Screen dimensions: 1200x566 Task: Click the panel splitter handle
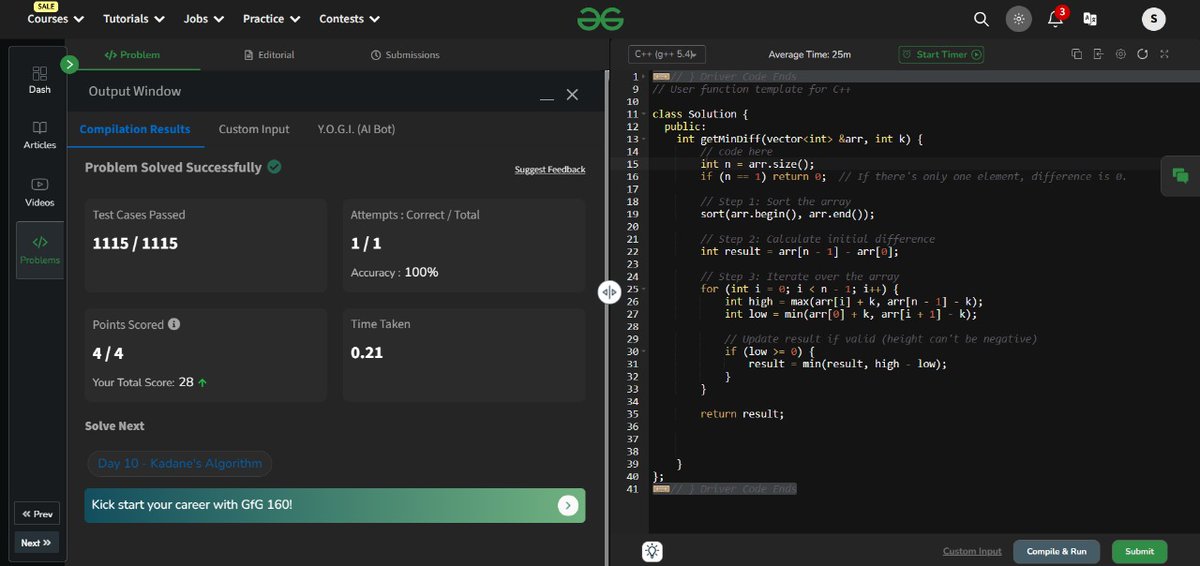pyautogui.click(x=609, y=292)
